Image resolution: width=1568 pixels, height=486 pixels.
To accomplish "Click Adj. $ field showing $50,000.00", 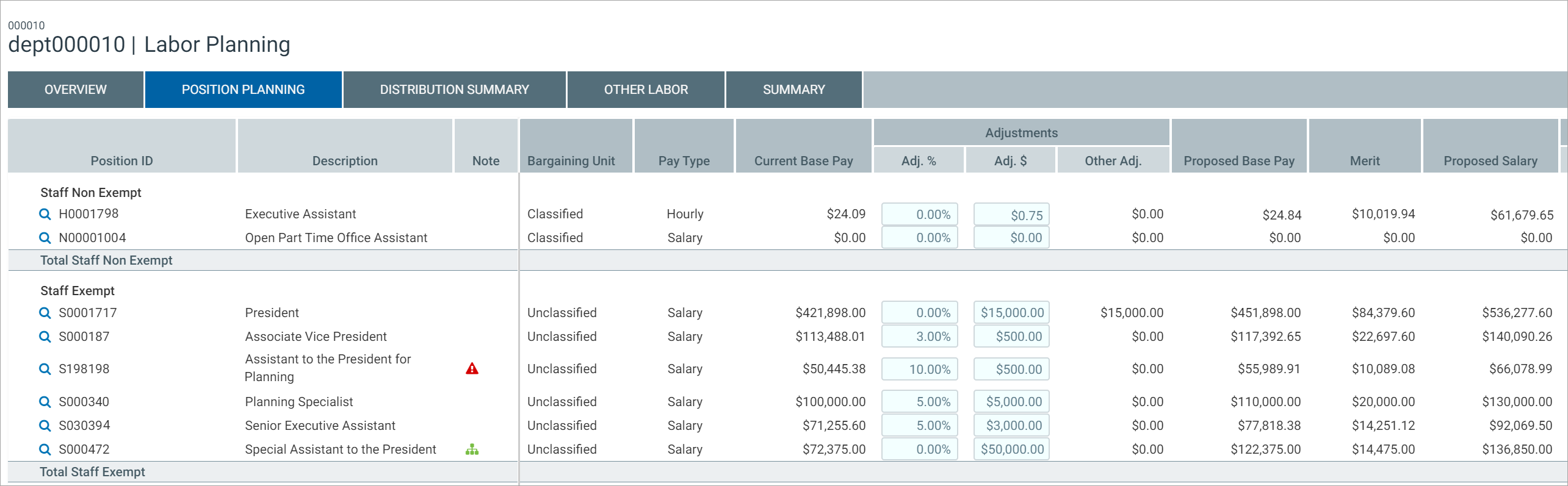I will tap(1011, 449).
